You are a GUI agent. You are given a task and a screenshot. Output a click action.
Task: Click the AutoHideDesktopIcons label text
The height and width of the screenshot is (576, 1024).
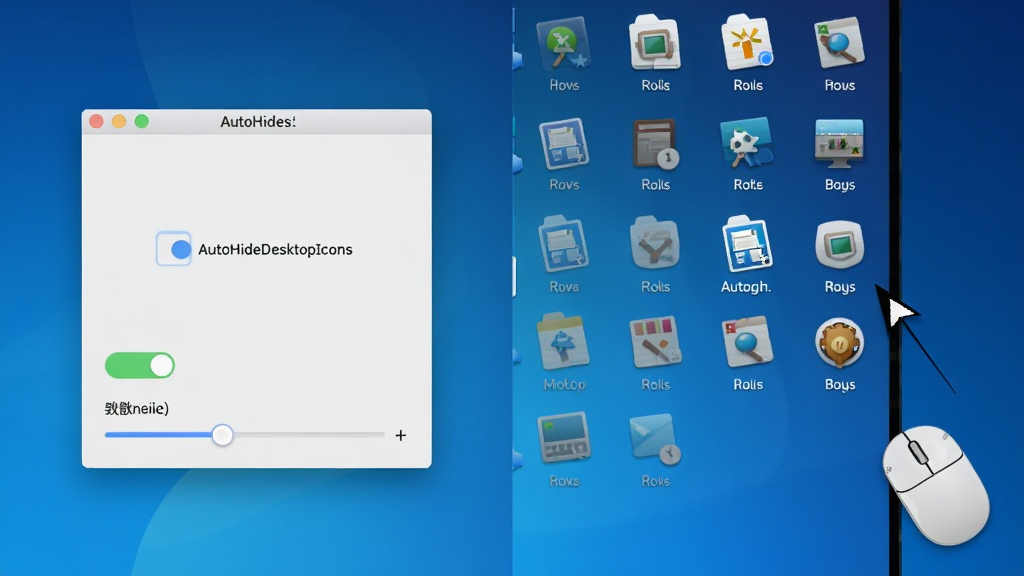[x=275, y=249]
